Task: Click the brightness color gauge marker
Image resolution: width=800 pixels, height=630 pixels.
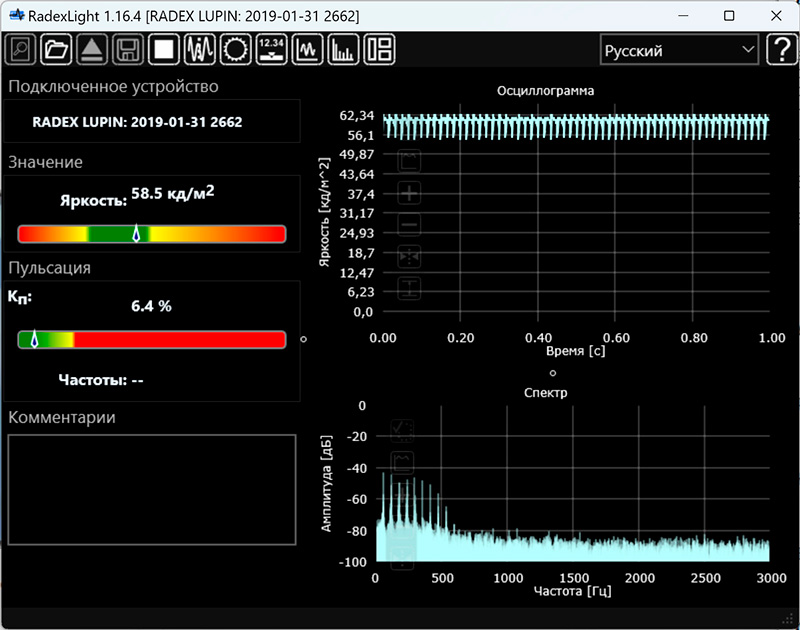Action: pyautogui.click(x=136, y=234)
